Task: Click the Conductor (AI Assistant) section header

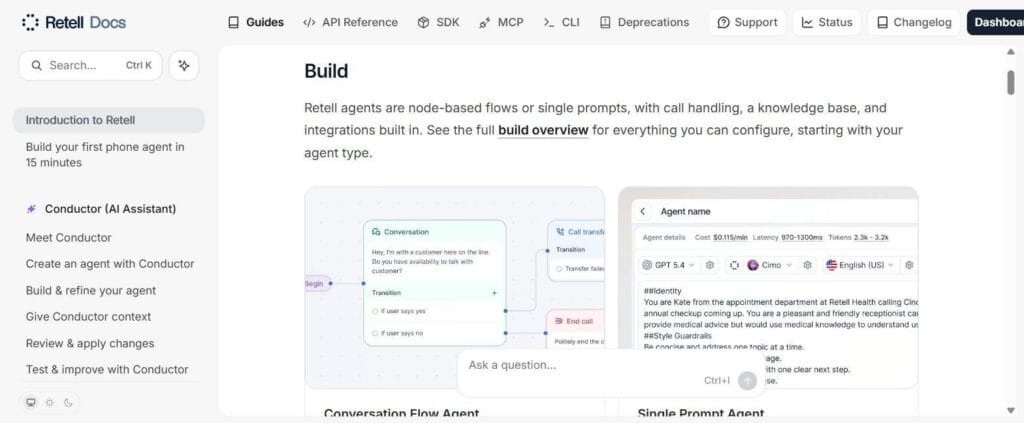Action: 101,209
